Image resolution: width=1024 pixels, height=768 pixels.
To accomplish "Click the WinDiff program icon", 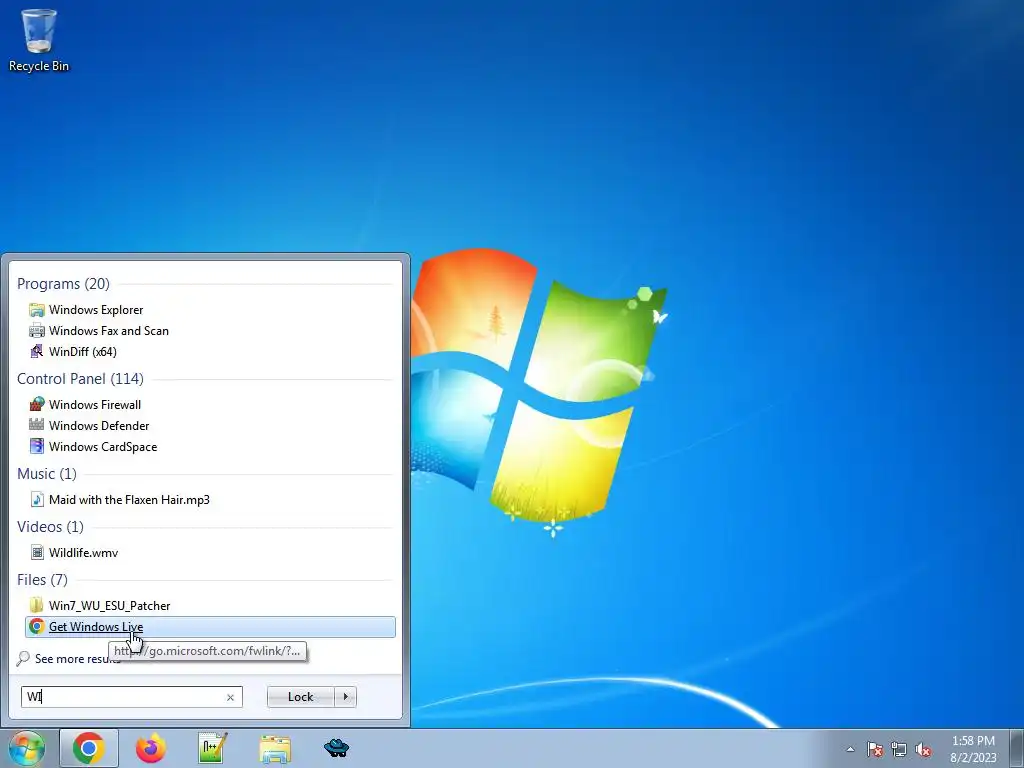I will pyautogui.click(x=37, y=351).
